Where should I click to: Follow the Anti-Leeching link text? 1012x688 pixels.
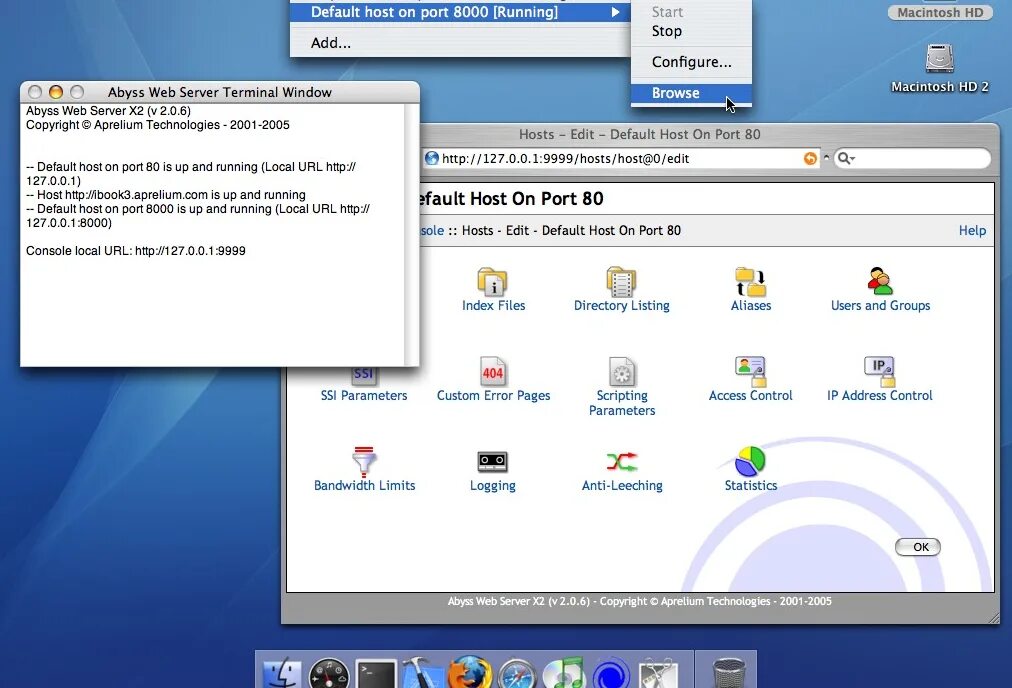(x=622, y=485)
